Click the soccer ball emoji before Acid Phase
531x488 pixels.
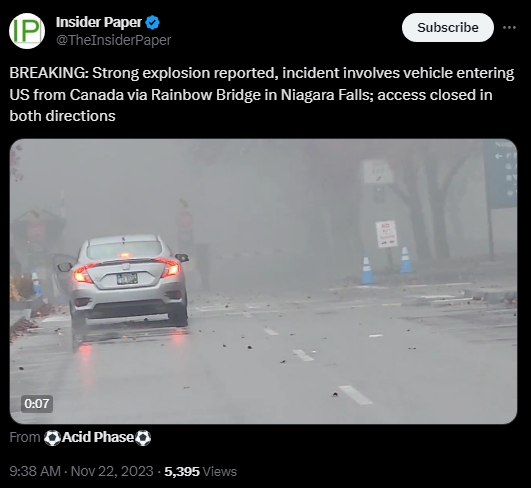[x=52, y=438]
